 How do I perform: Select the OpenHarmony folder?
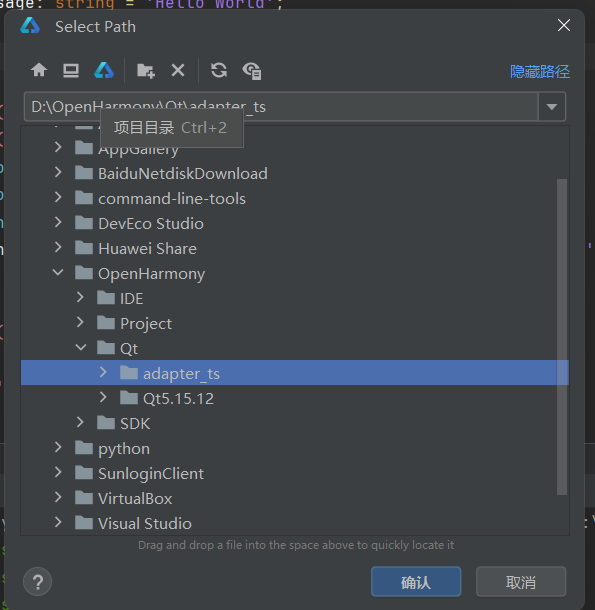pyautogui.click(x=151, y=274)
